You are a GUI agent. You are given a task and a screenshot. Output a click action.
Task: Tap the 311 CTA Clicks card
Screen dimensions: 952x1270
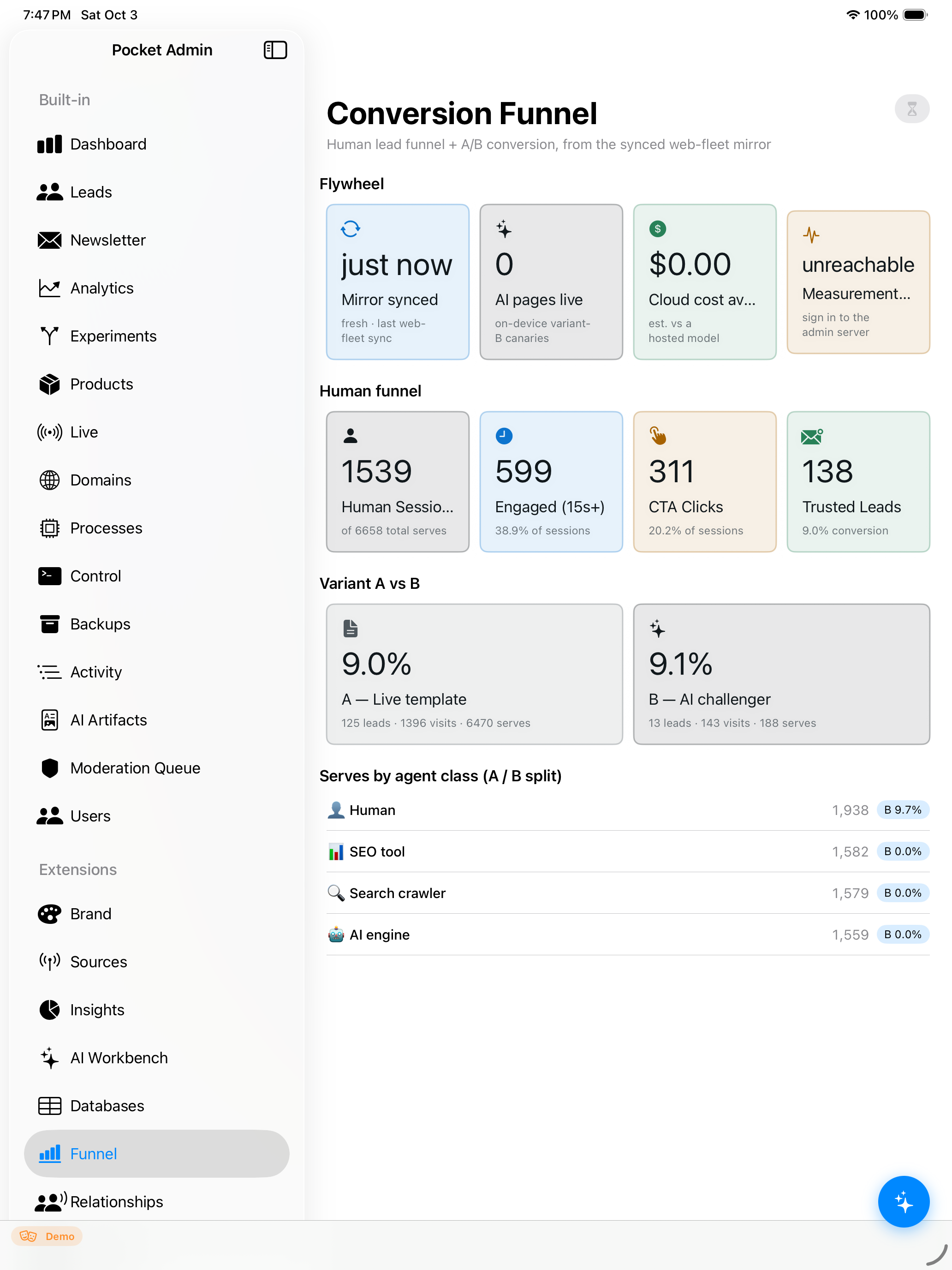[705, 482]
